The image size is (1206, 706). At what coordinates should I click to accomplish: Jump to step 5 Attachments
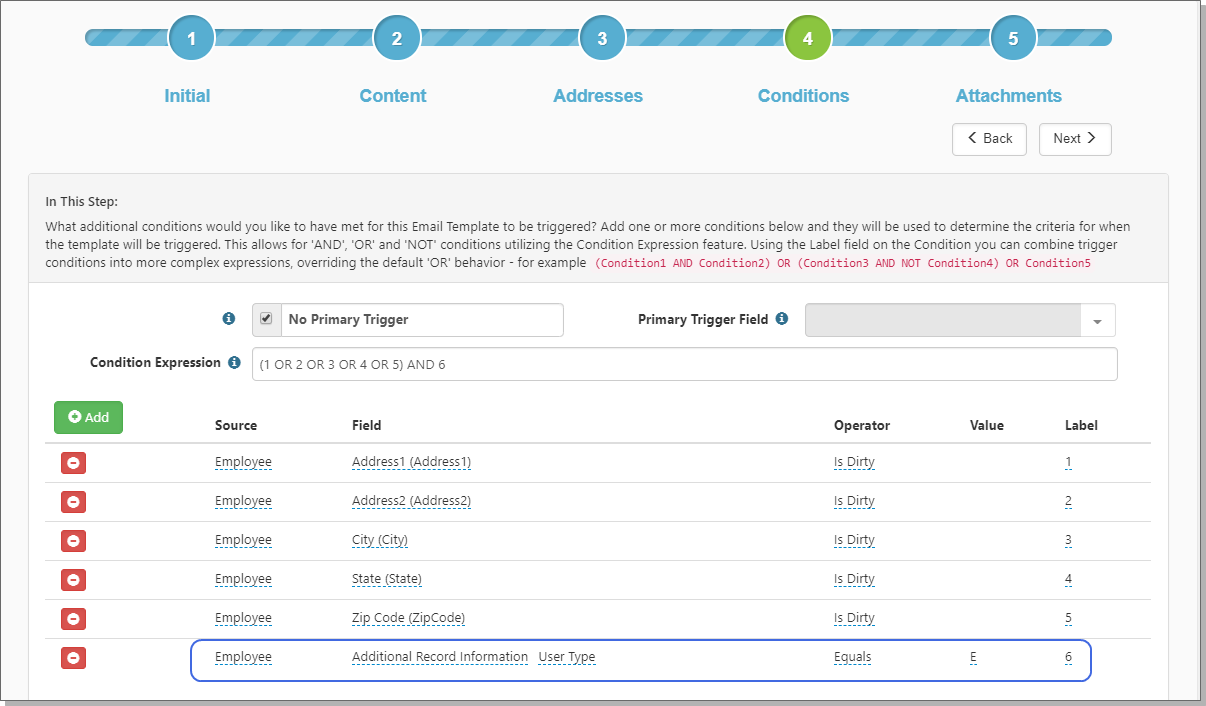click(1012, 39)
